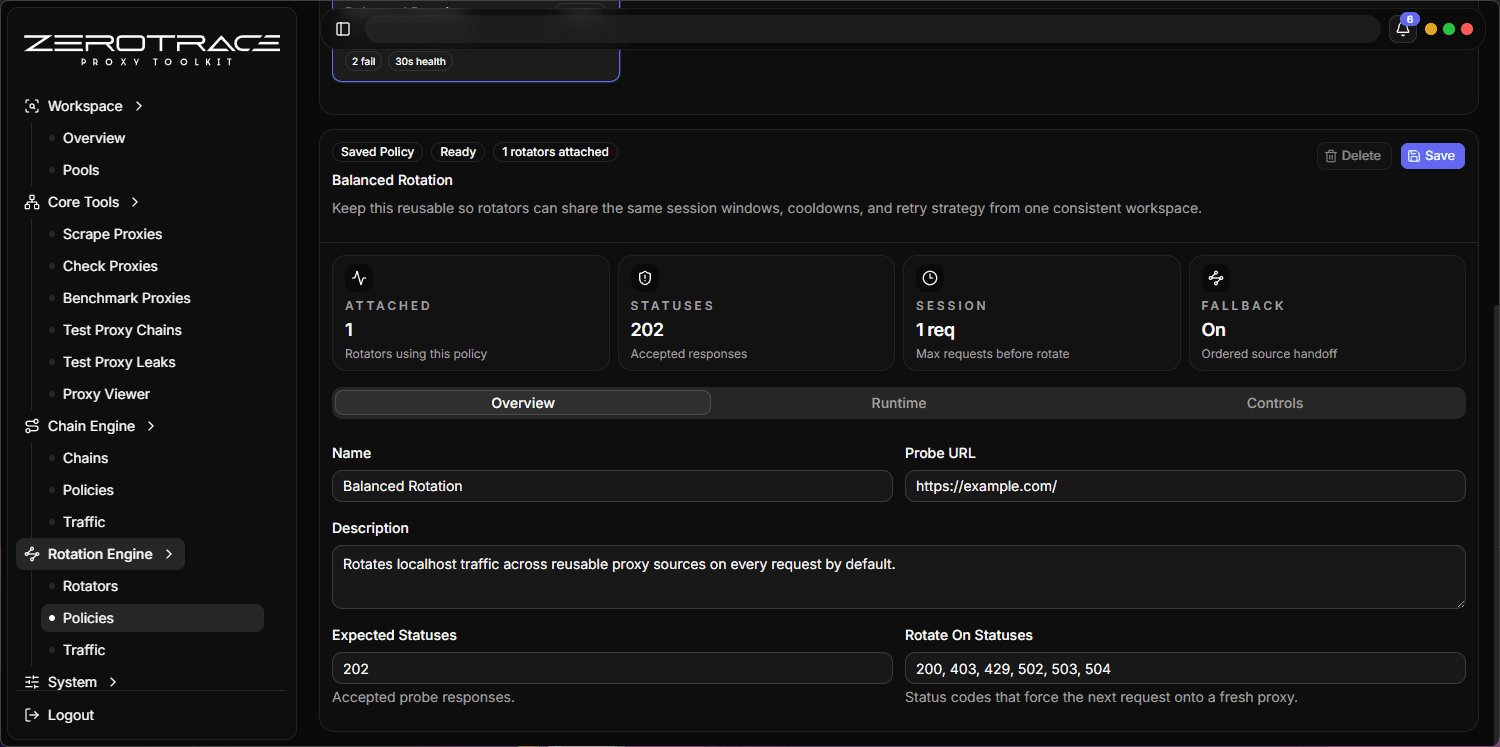The image size is (1500, 747).
Task: Click the Rotation Engine sidebar icon
Action: (x=31, y=553)
